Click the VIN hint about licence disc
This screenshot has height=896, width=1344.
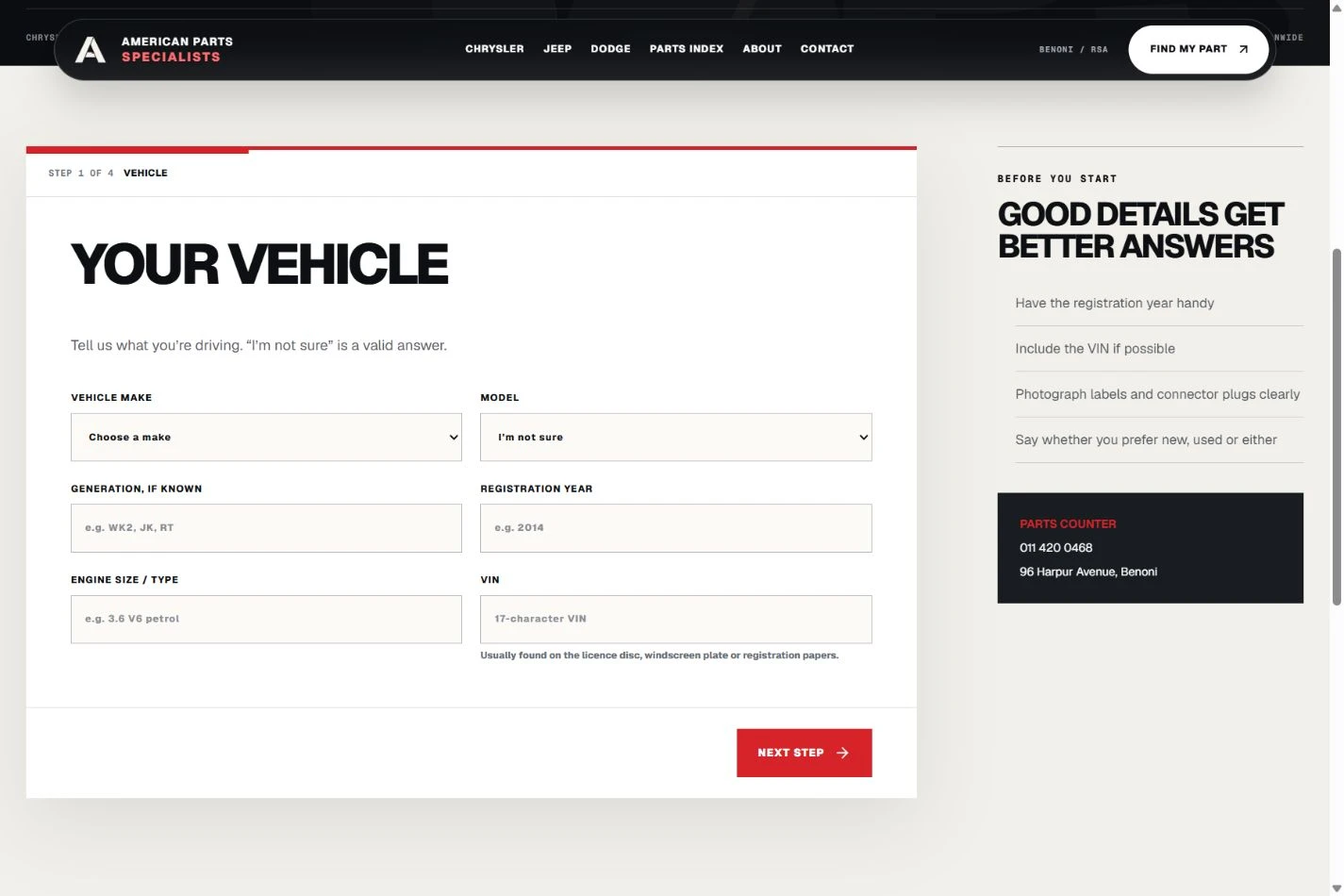659,655
